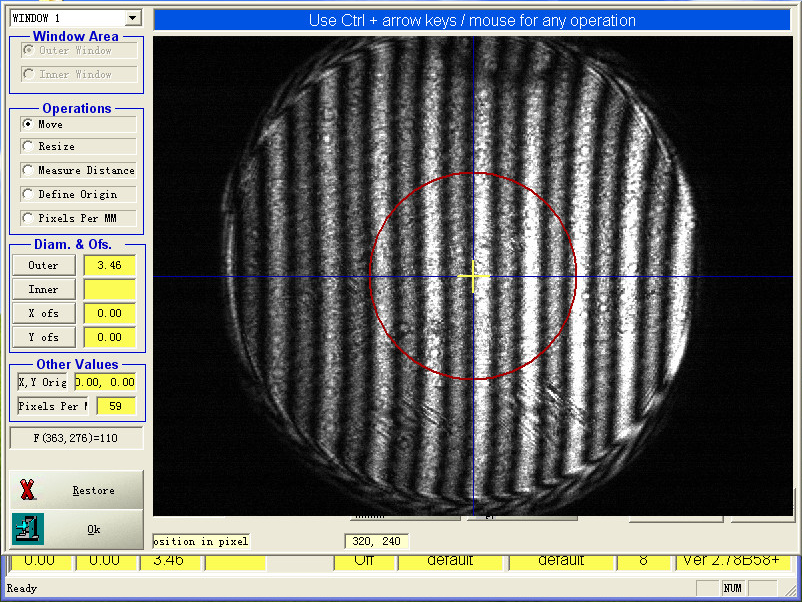Click the red X icon on Restore
This screenshot has height=602, width=802.
click(28, 490)
